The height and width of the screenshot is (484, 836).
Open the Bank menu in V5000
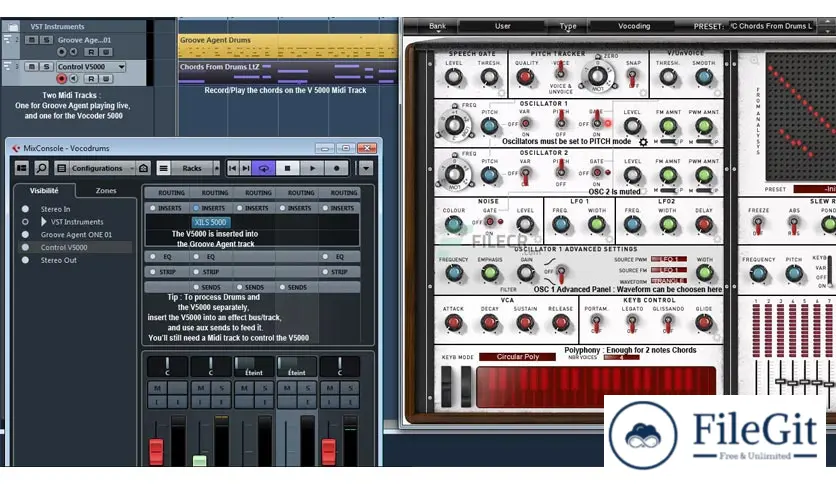(437, 26)
